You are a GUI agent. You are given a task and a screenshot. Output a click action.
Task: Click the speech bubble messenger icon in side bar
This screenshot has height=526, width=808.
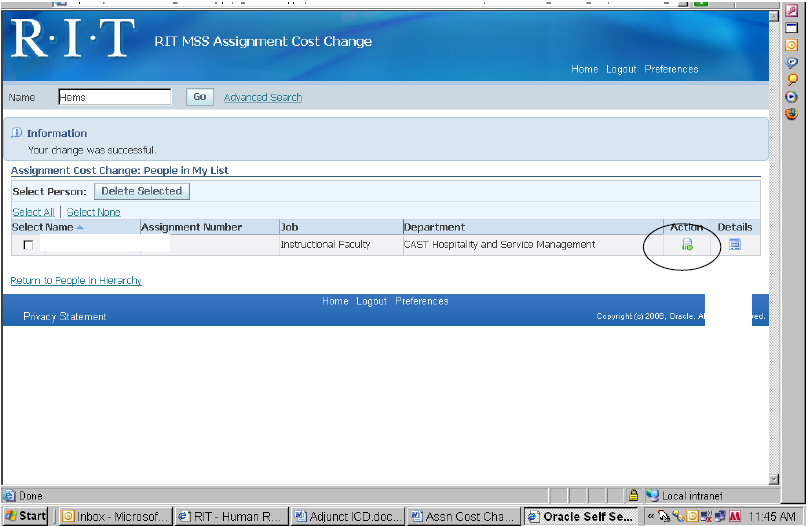coord(791,62)
